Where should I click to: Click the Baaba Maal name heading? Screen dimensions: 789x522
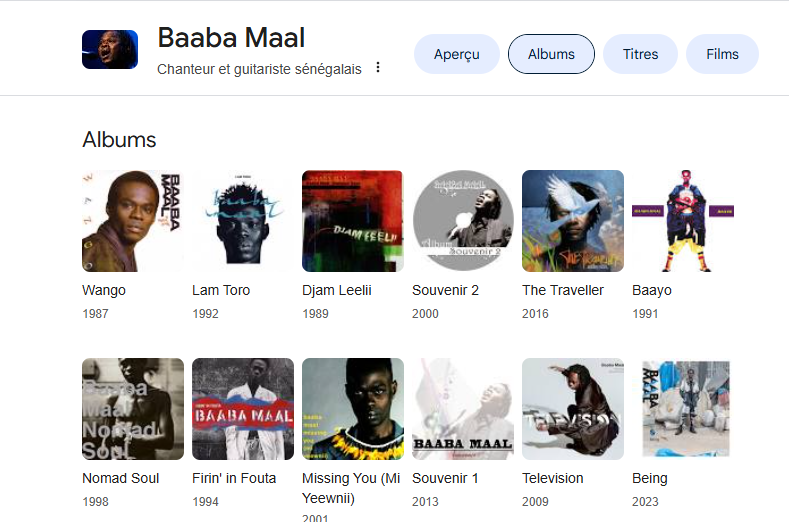[231, 38]
